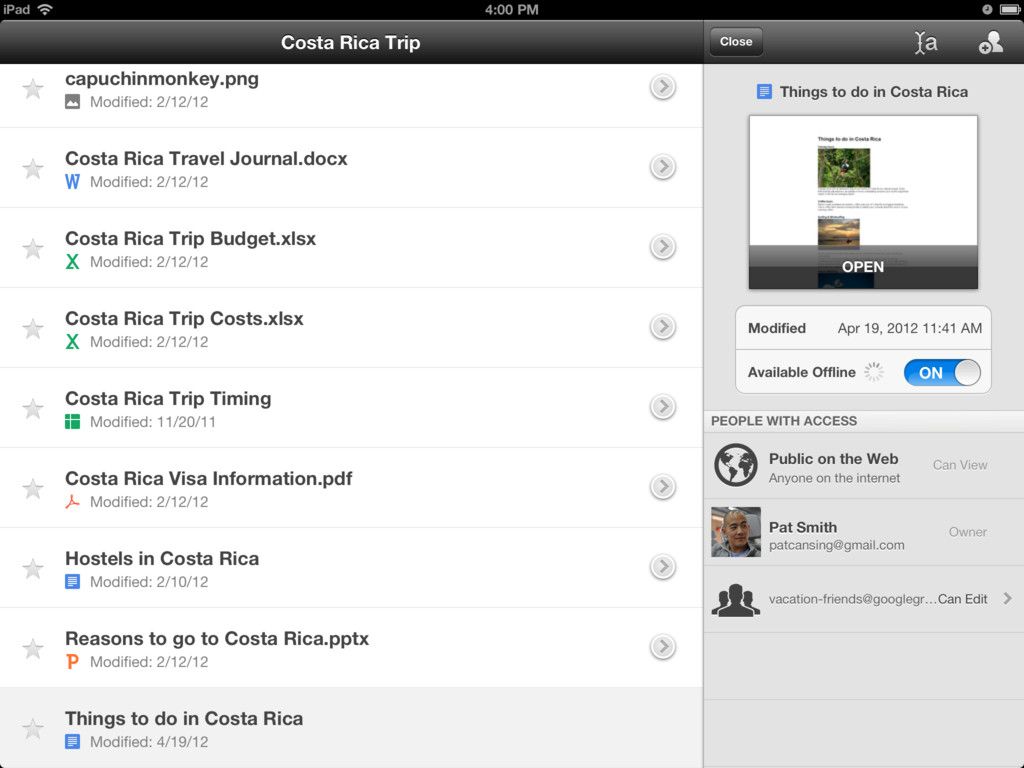Open Reasons to go to Costa Rica.pptx
Image resolution: width=1024 pixels, height=768 pixels.
tap(217, 639)
